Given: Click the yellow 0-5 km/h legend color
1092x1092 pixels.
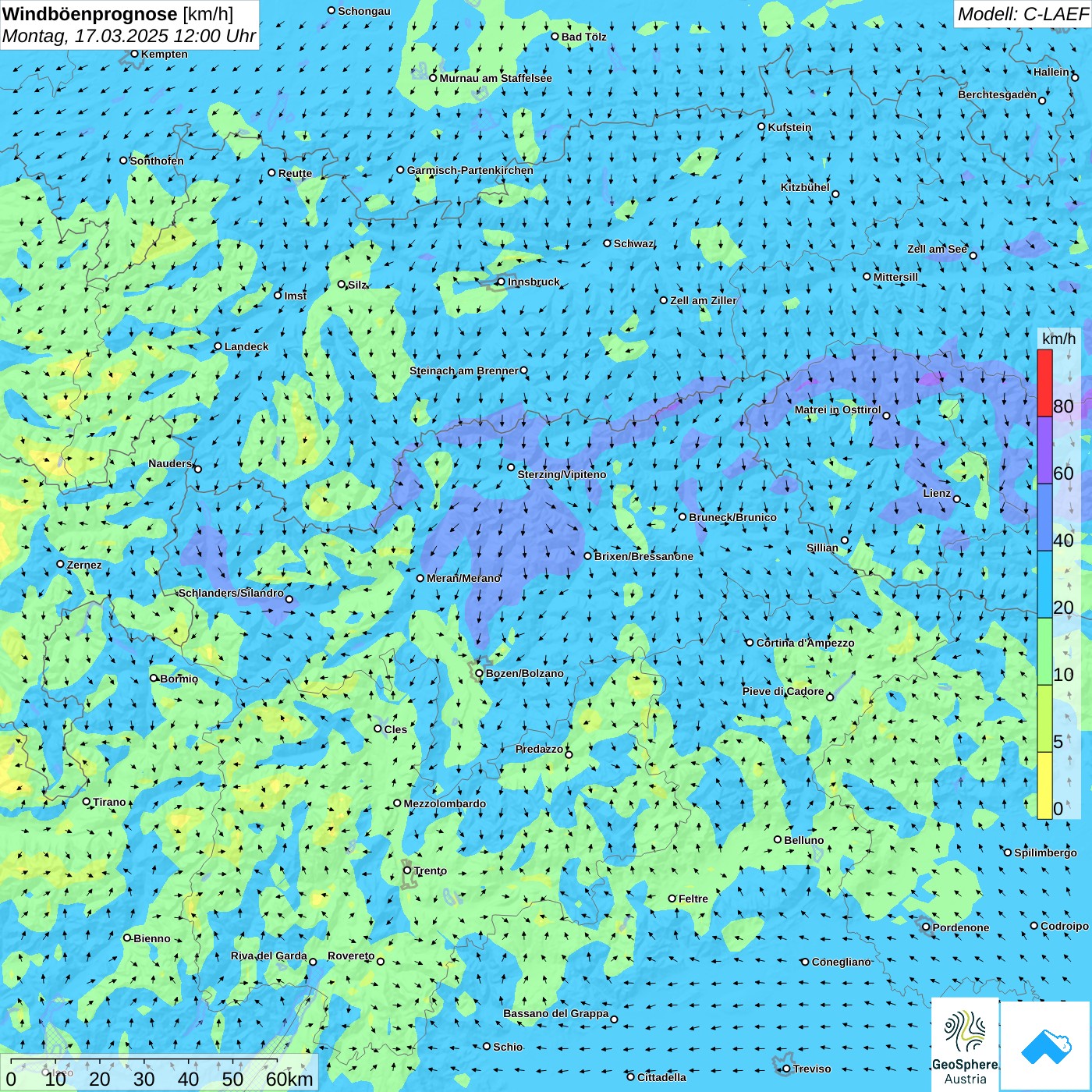Looking at the screenshot, I should click(x=1044, y=785).
